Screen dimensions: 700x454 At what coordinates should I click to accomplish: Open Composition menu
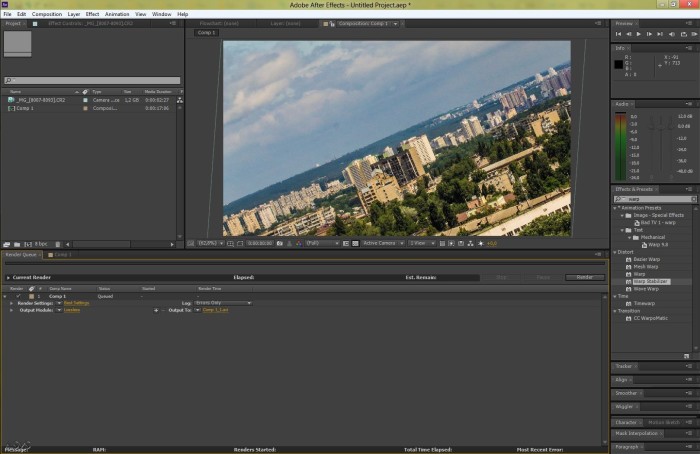tap(47, 14)
